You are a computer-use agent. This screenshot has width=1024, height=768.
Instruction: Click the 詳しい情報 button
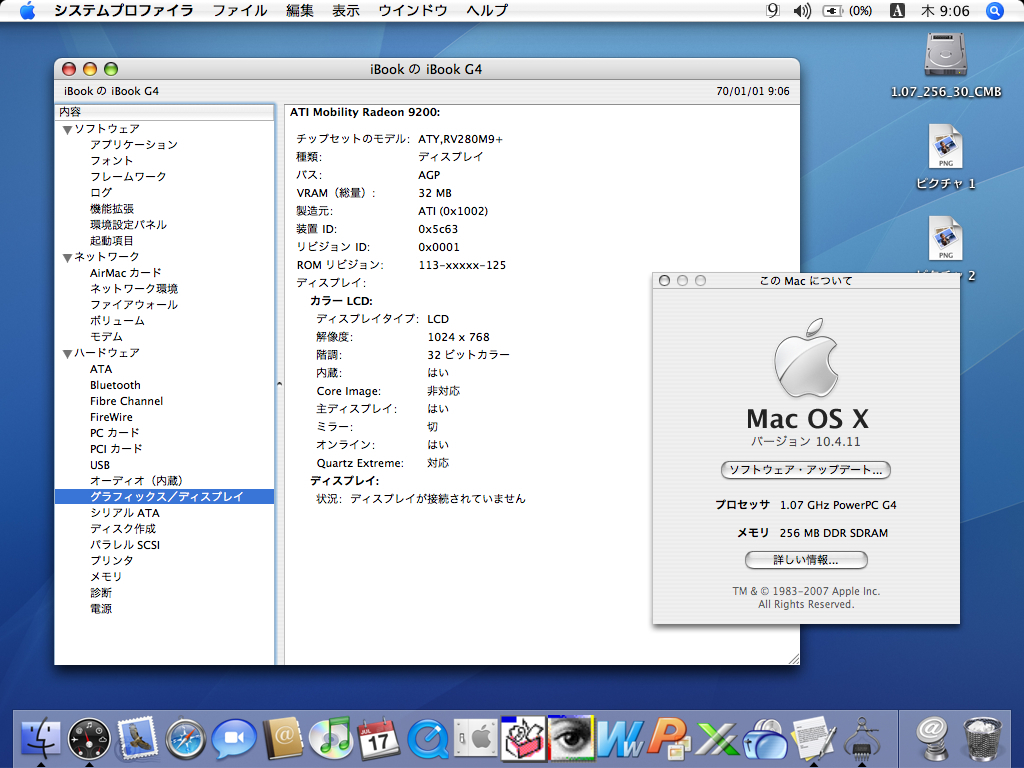pos(805,560)
